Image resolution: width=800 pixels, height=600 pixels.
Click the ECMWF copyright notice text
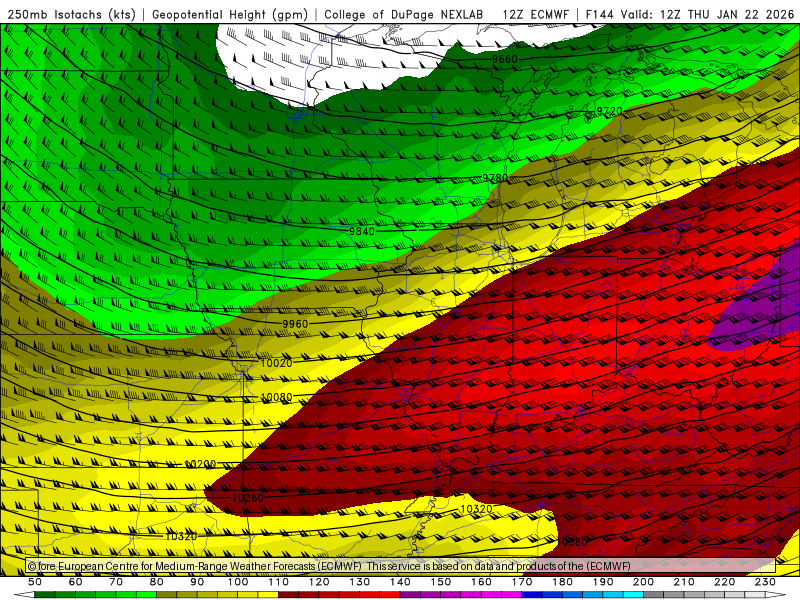click(x=329, y=566)
